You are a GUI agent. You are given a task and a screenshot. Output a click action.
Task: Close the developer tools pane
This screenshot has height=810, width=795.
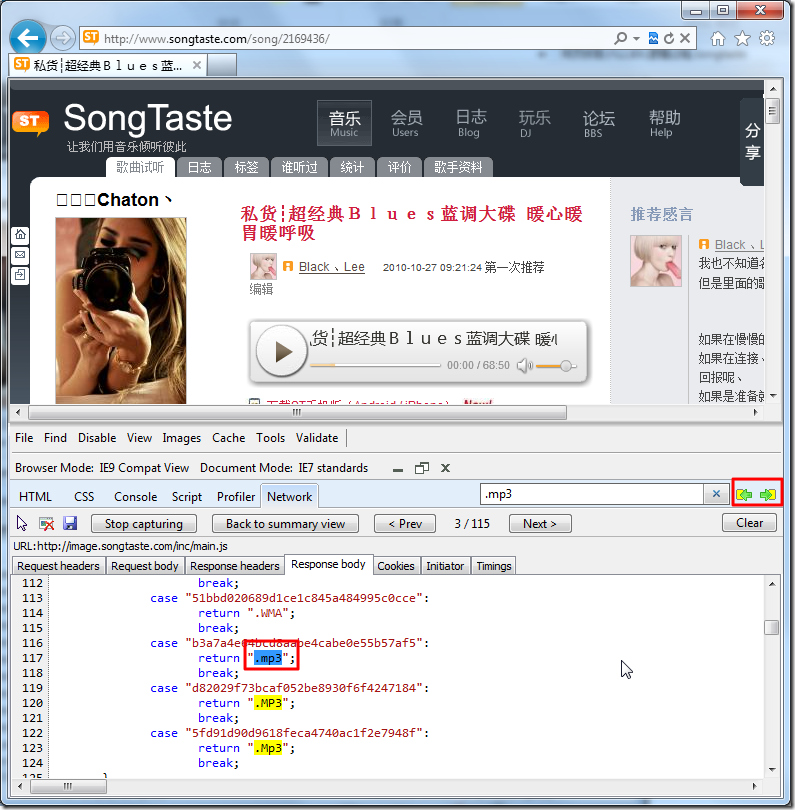pyautogui.click(x=445, y=468)
